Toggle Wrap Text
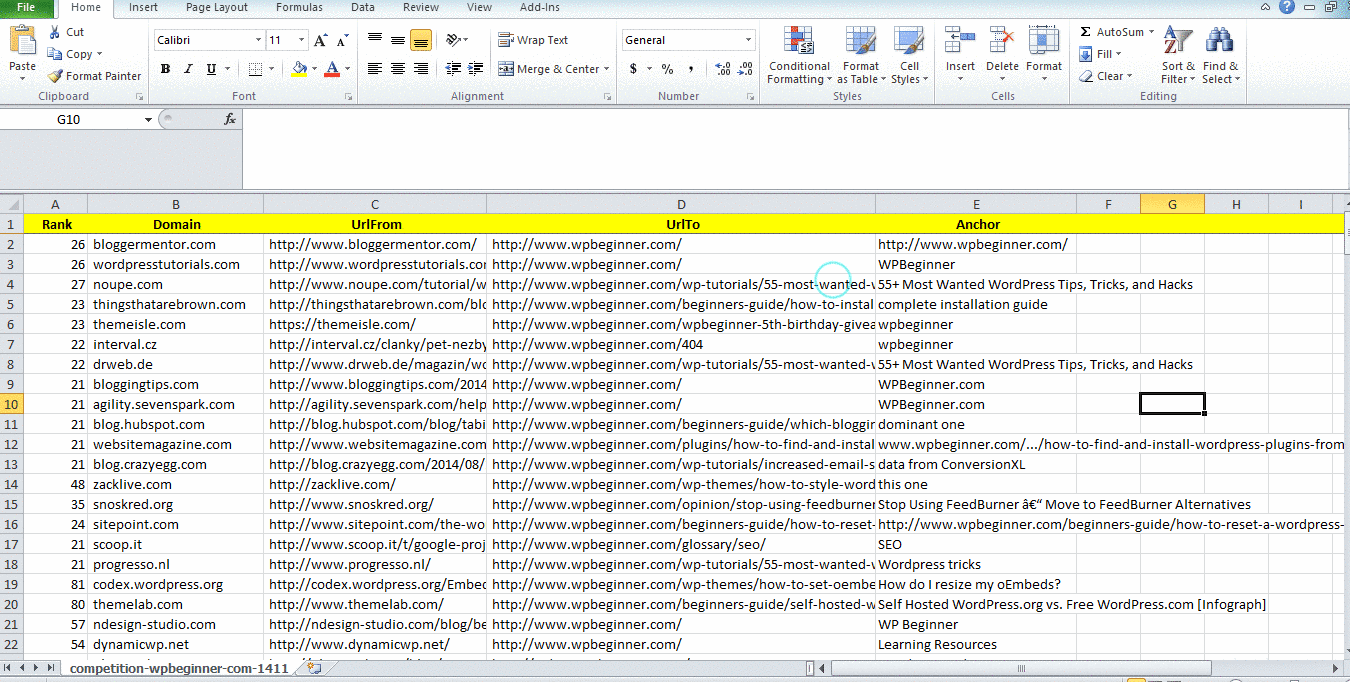The height and width of the screenshot is (682, 1350). [532, 40]
